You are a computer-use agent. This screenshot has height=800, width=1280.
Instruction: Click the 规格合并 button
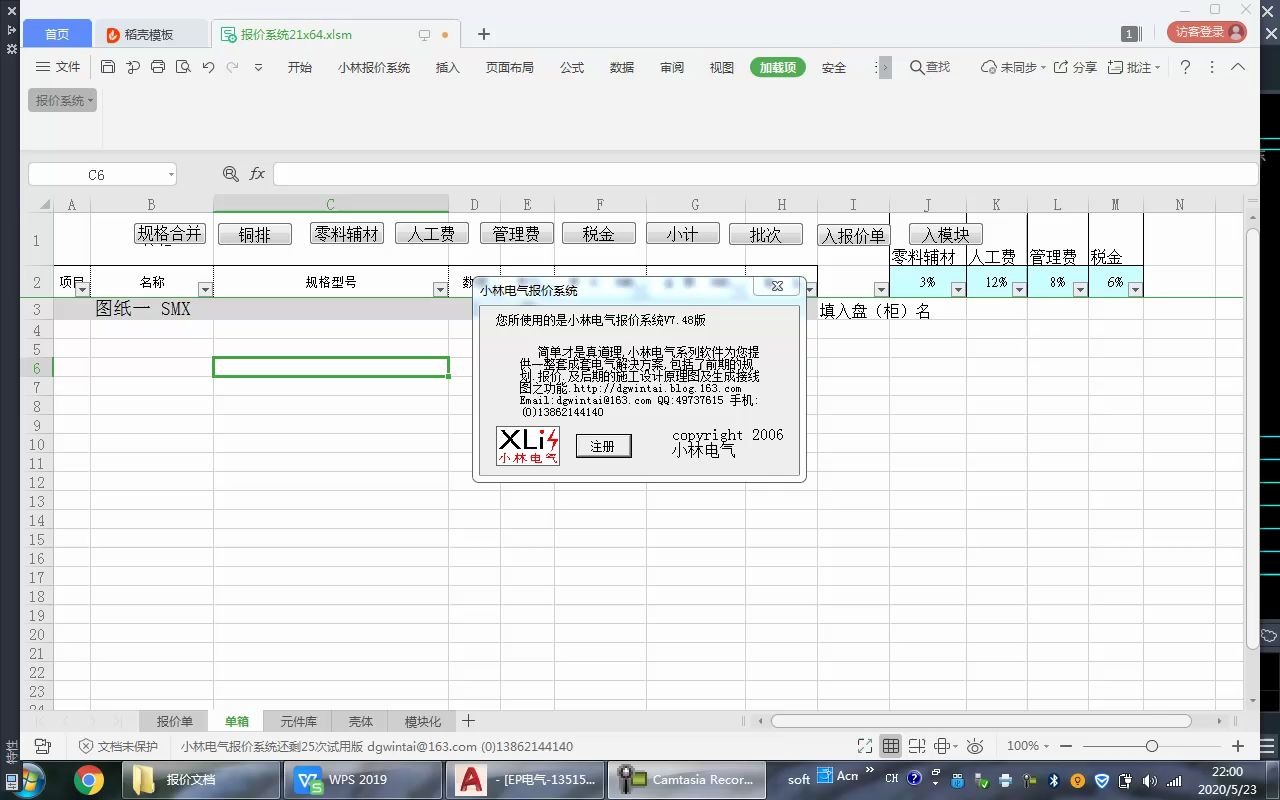tap(169, 233)
